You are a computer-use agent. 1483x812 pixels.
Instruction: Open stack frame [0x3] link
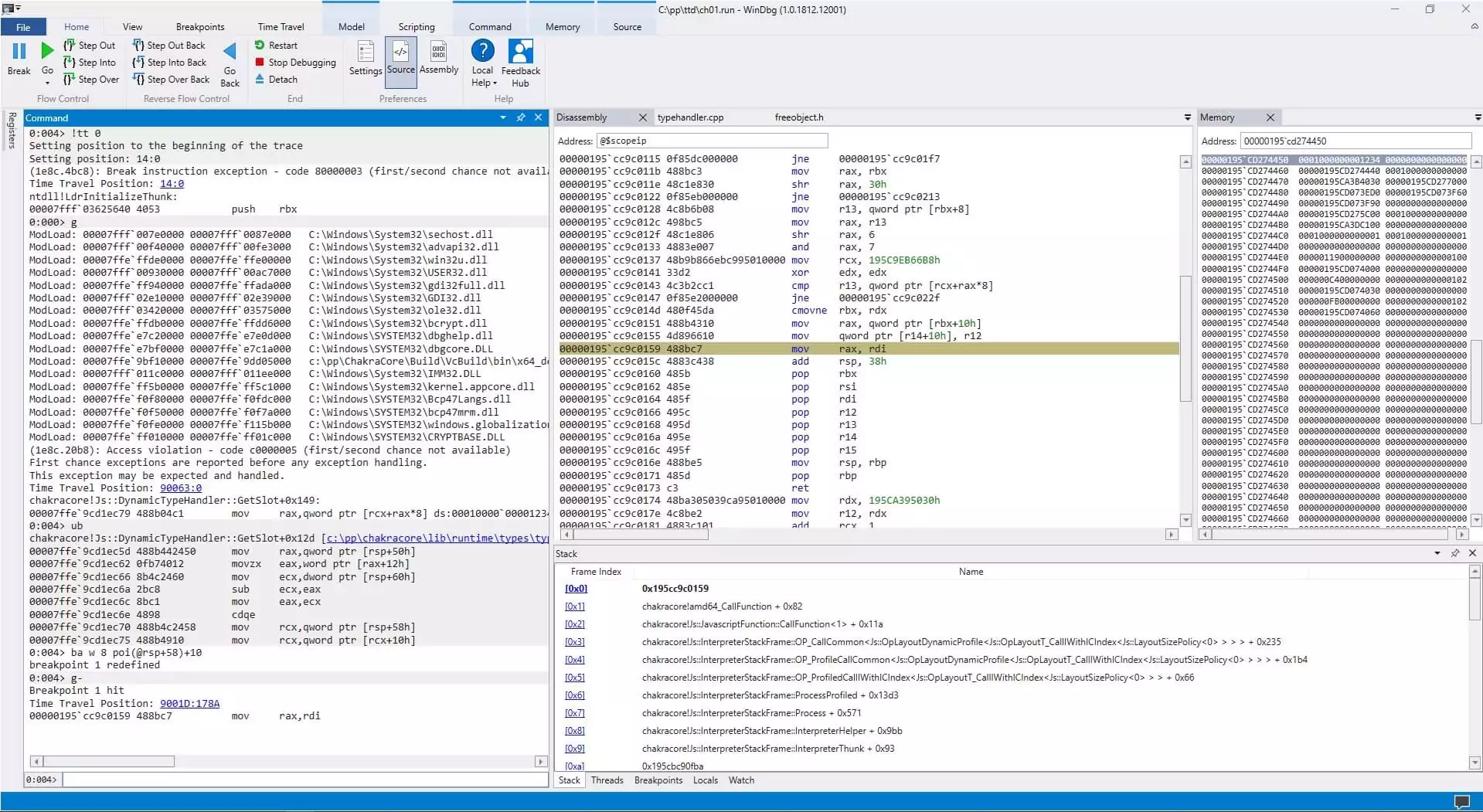575,641
